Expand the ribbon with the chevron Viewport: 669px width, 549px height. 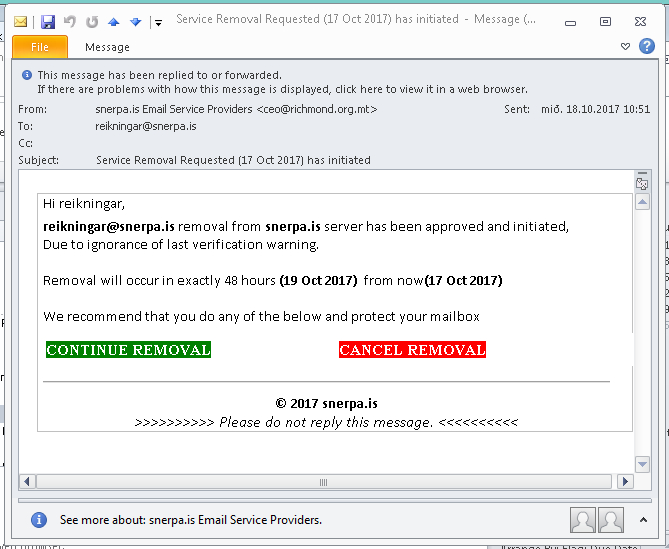[x=625, y=46]
